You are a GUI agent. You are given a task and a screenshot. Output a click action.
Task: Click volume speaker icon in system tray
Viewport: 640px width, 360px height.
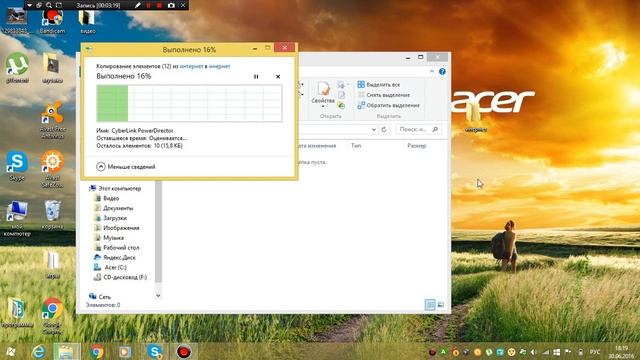(x=533, y=352)
